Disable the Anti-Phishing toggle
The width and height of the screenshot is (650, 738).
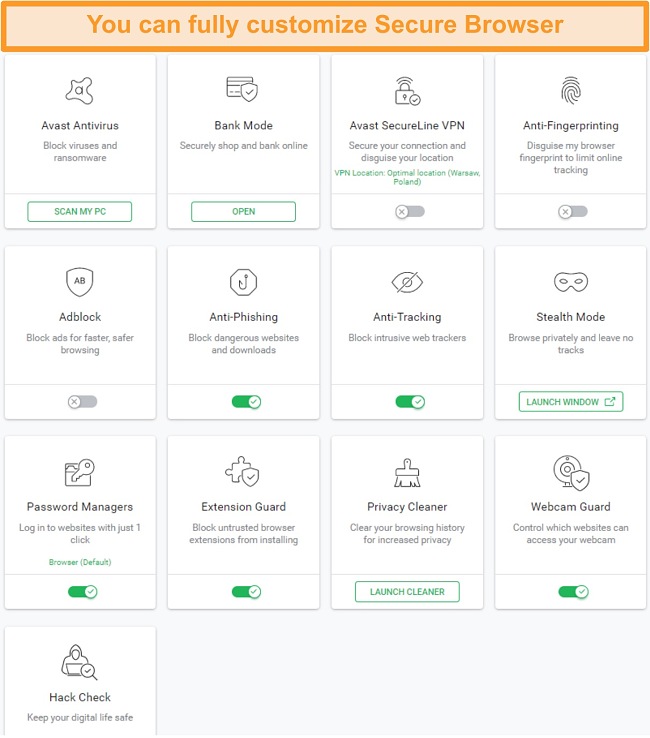click(246, 402)
